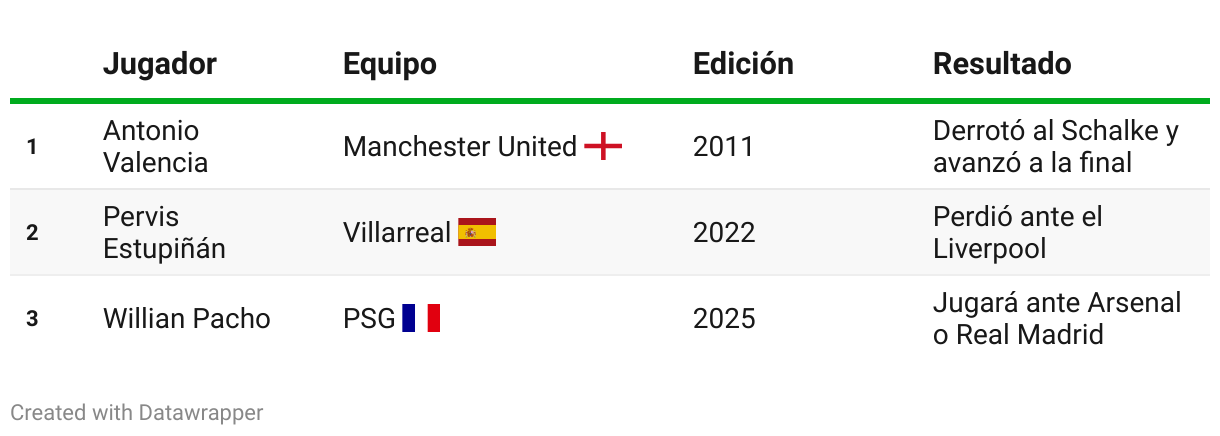Click the England flag beside Manchester United
This screenshot has height=436, width=1220.
pos(603,147)
